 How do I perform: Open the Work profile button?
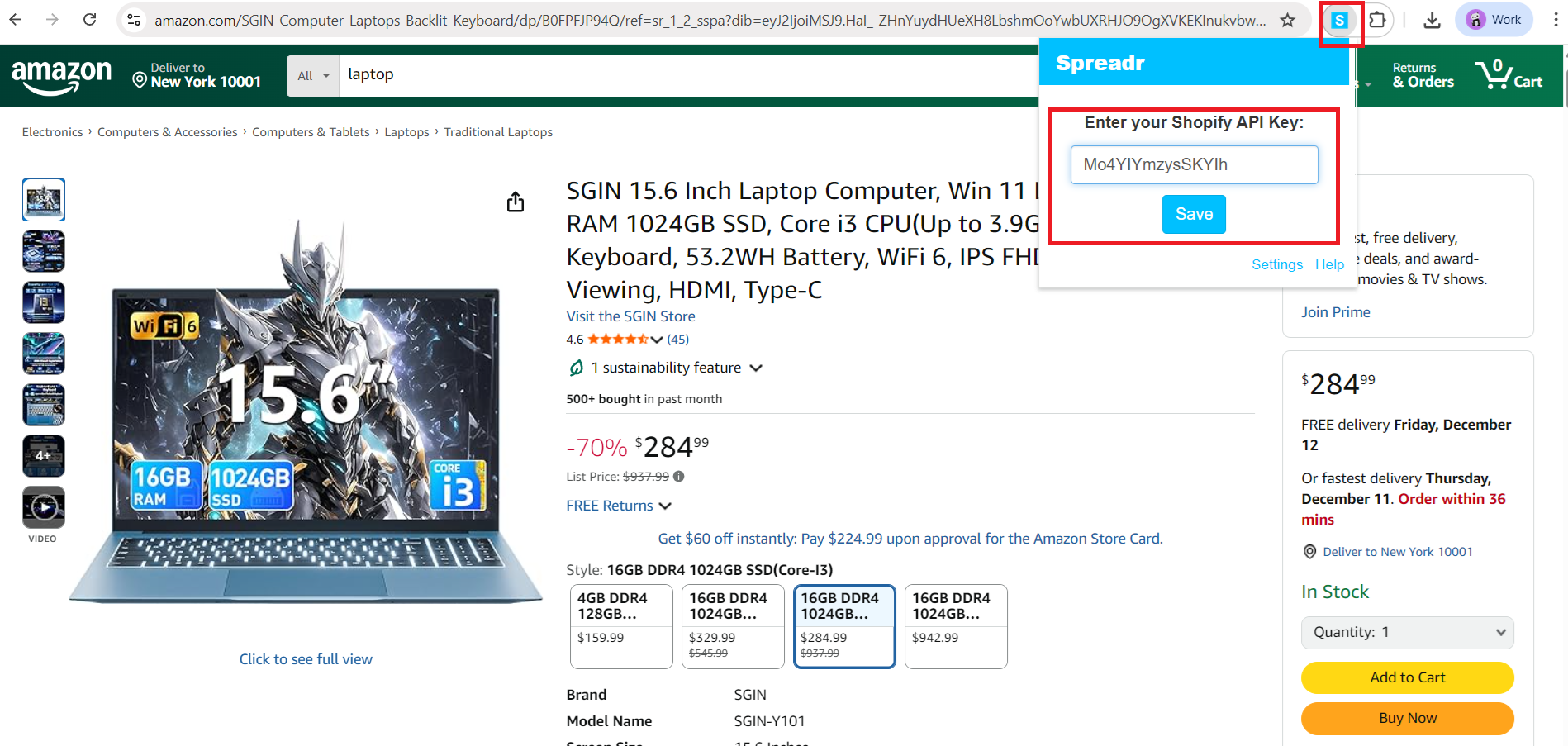[1494, 20]
